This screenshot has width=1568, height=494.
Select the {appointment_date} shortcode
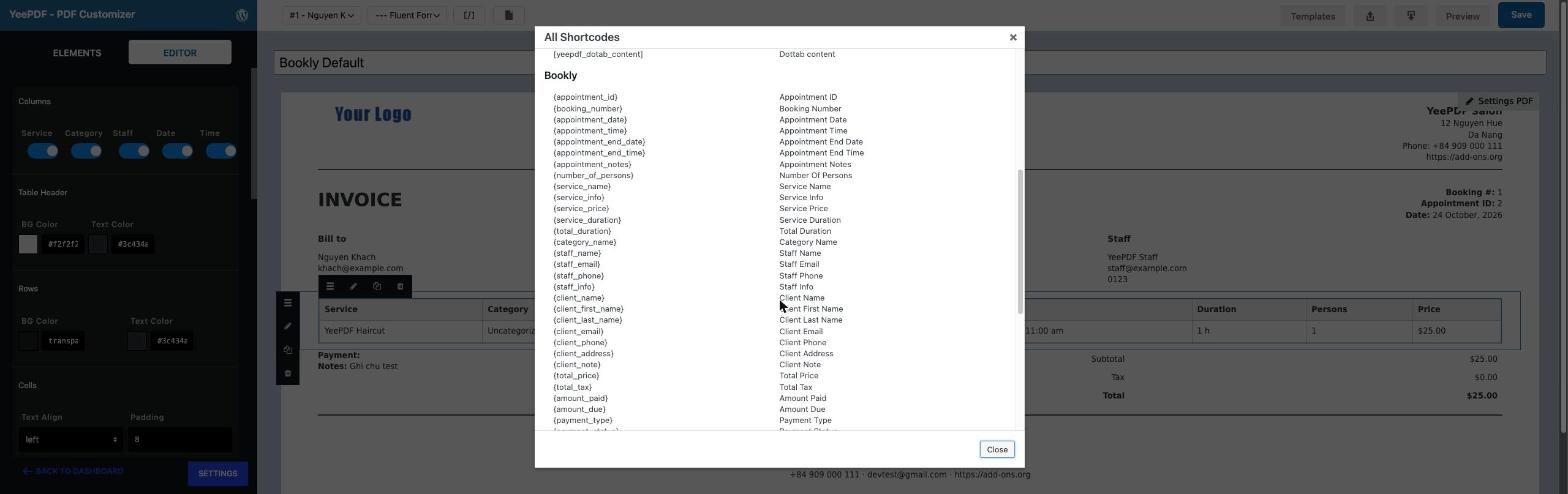coord(590,120)
